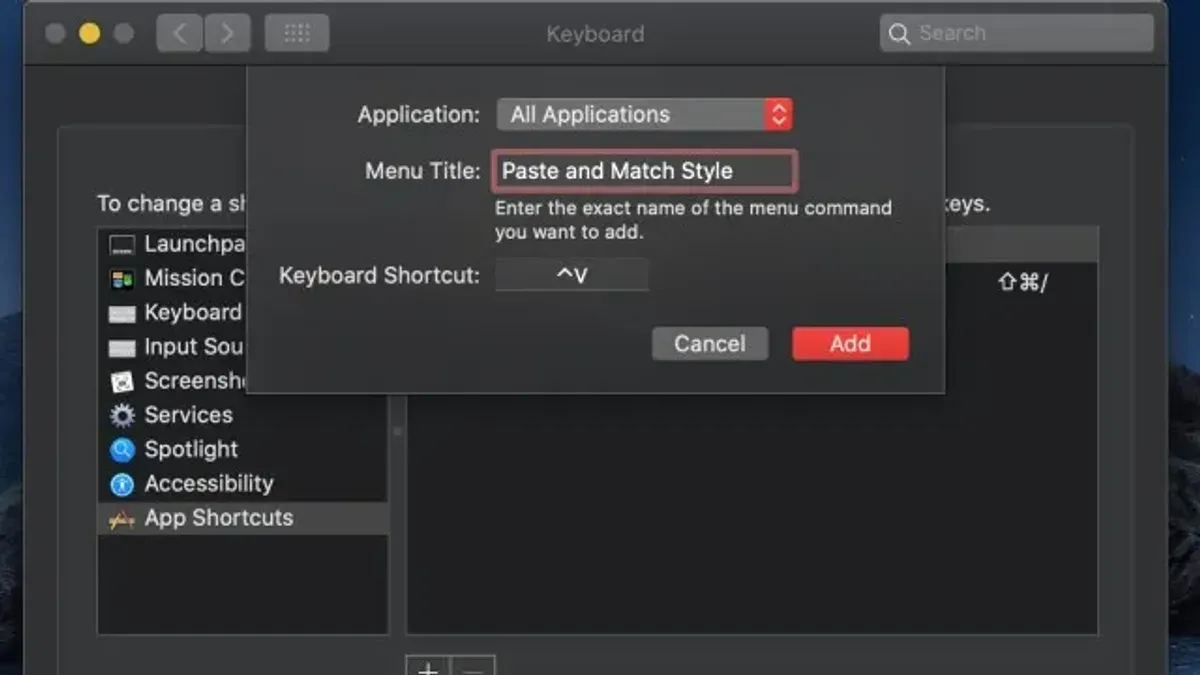Open the All Applications dropdown
Viewport: 1200px width, 675px height.
pos(645,114)
